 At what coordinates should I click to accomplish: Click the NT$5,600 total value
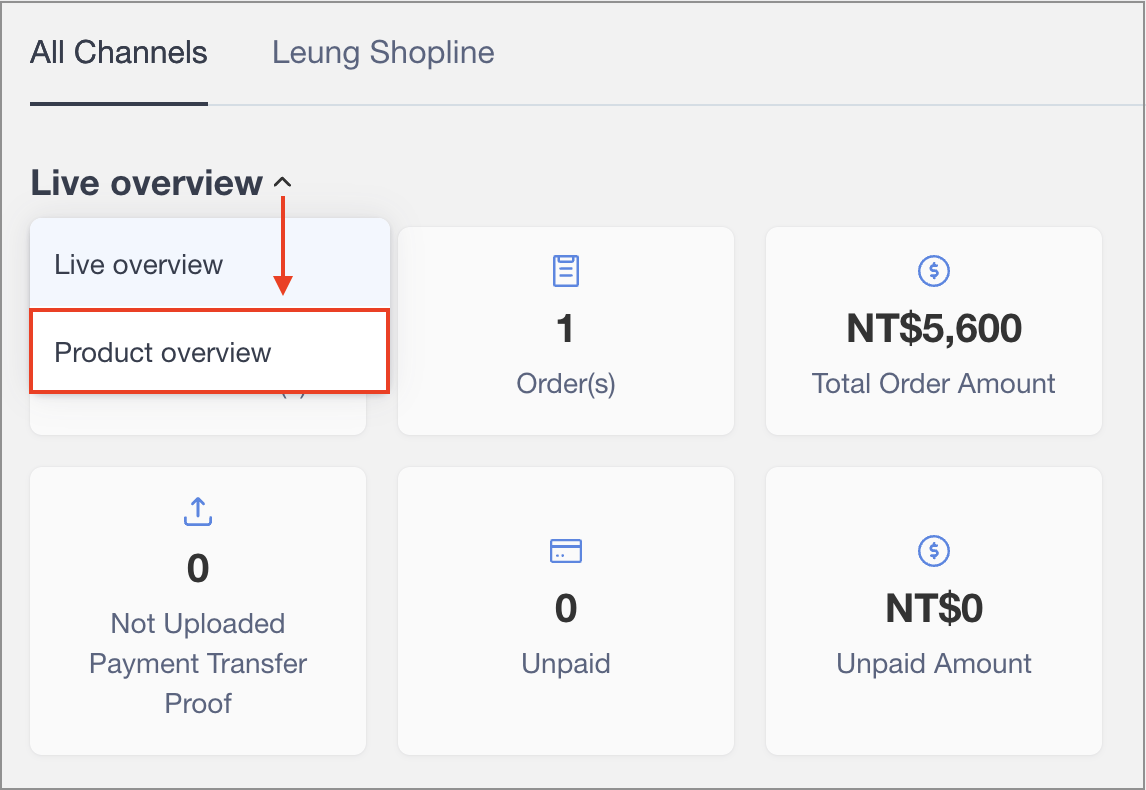[x=933, y=329]
